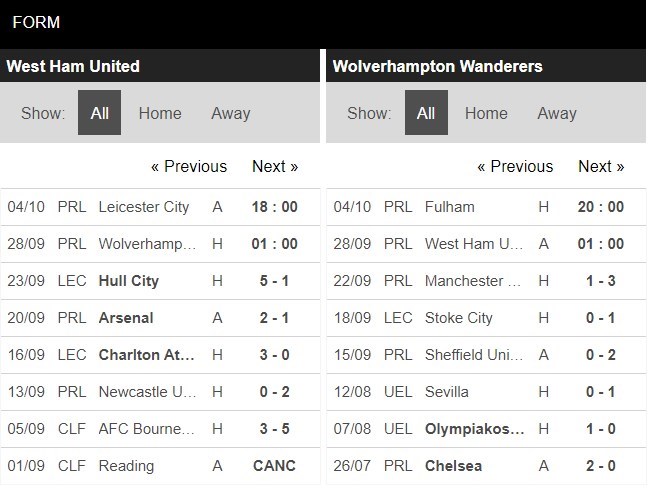
Task: Switch Wolverhampton form to Home matches
Action: (x=486, y=113)
